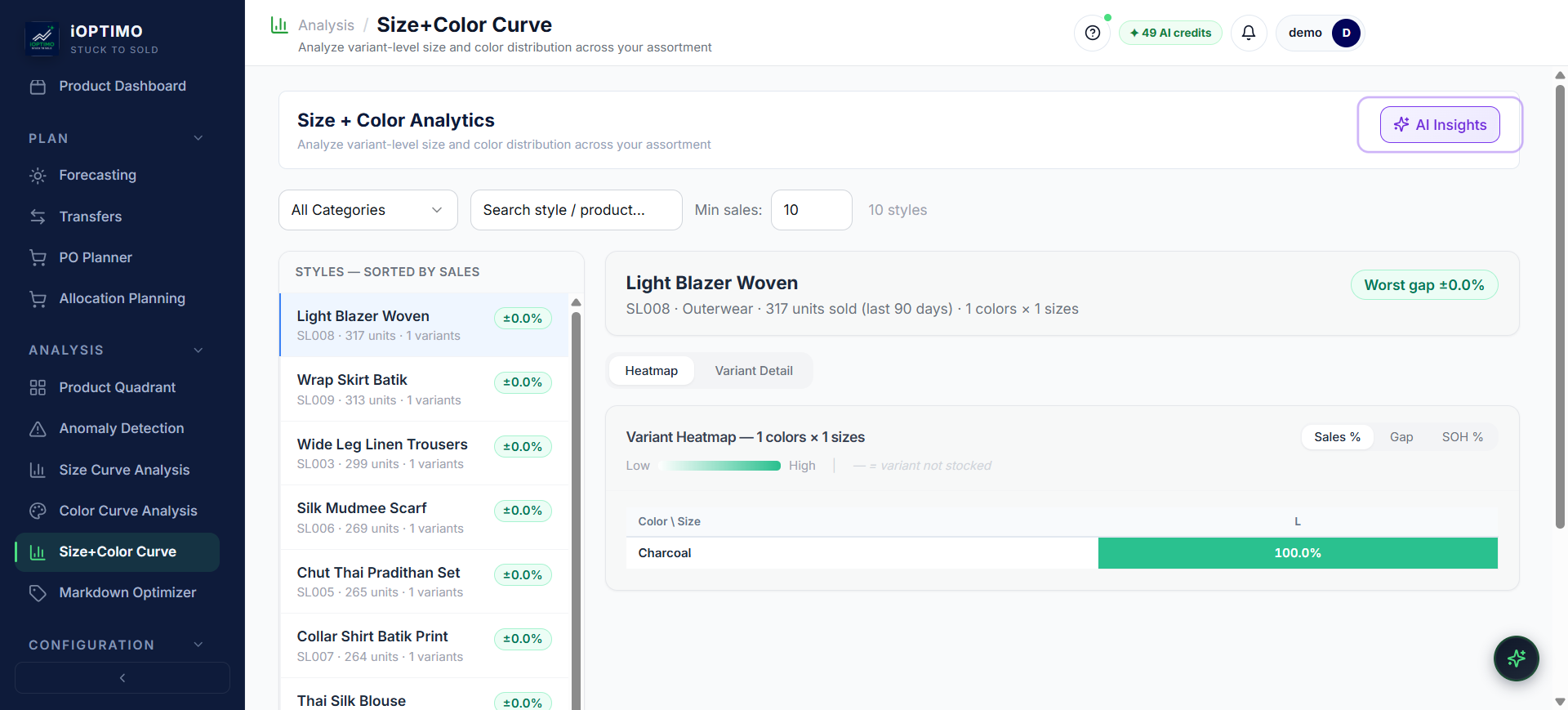Click the Product Quadrant grid icon
Screen dimensions: 1568x710
[x=38, y=387]
